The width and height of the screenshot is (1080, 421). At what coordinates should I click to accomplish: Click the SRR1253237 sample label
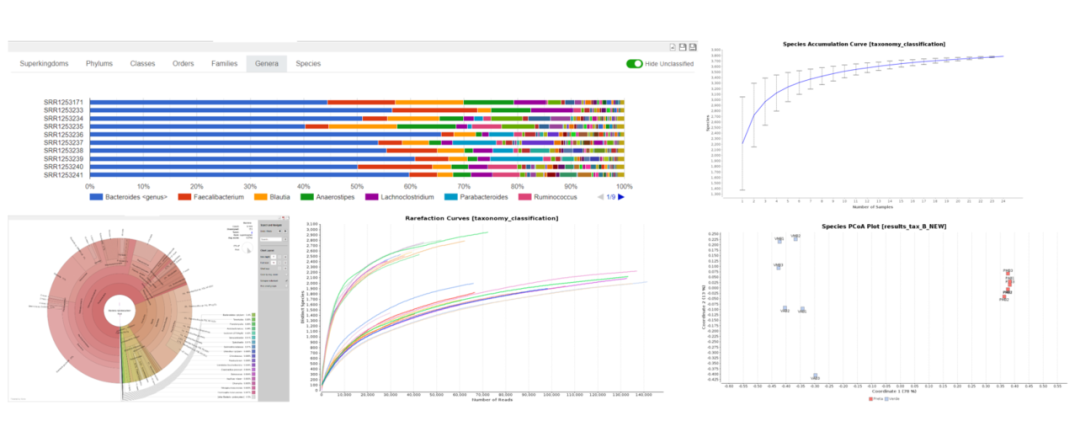(x=63, y=143)
